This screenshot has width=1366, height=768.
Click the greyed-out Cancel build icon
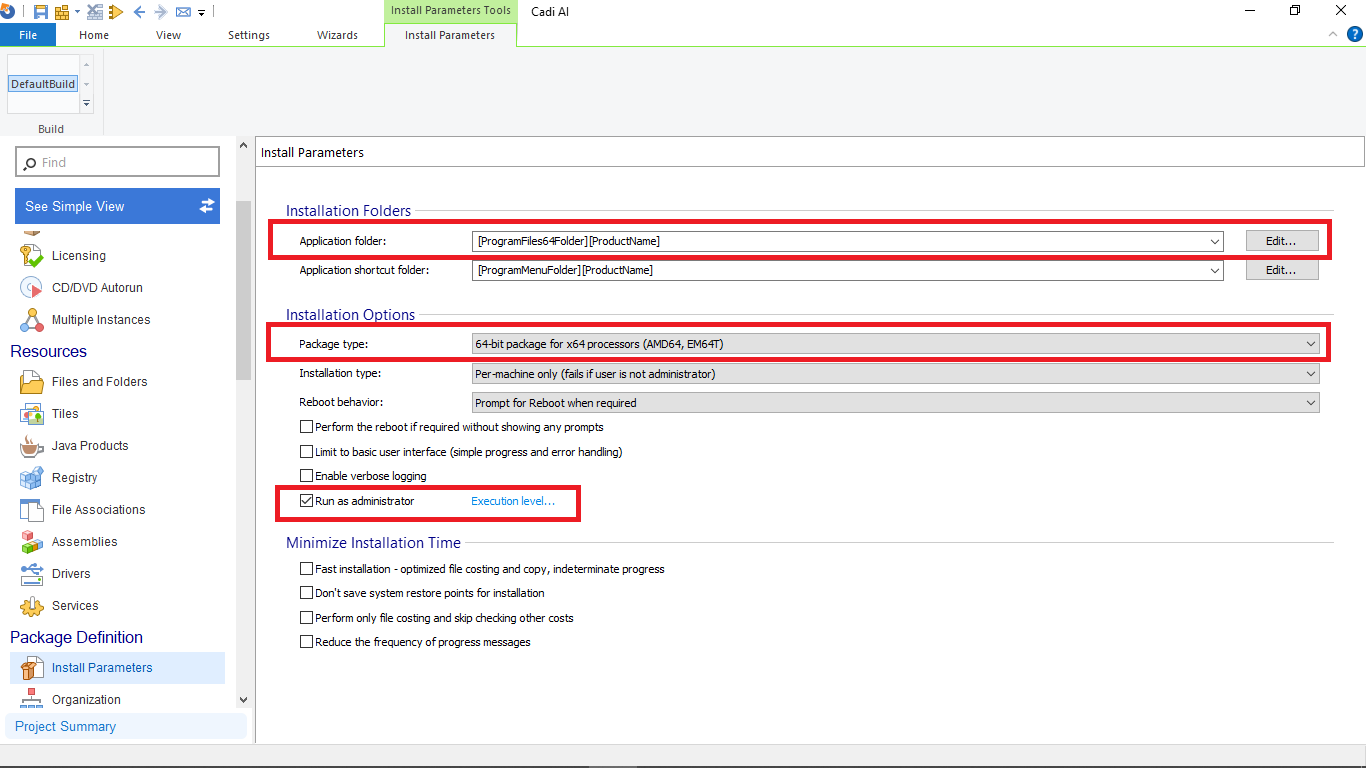pos(95,12)
